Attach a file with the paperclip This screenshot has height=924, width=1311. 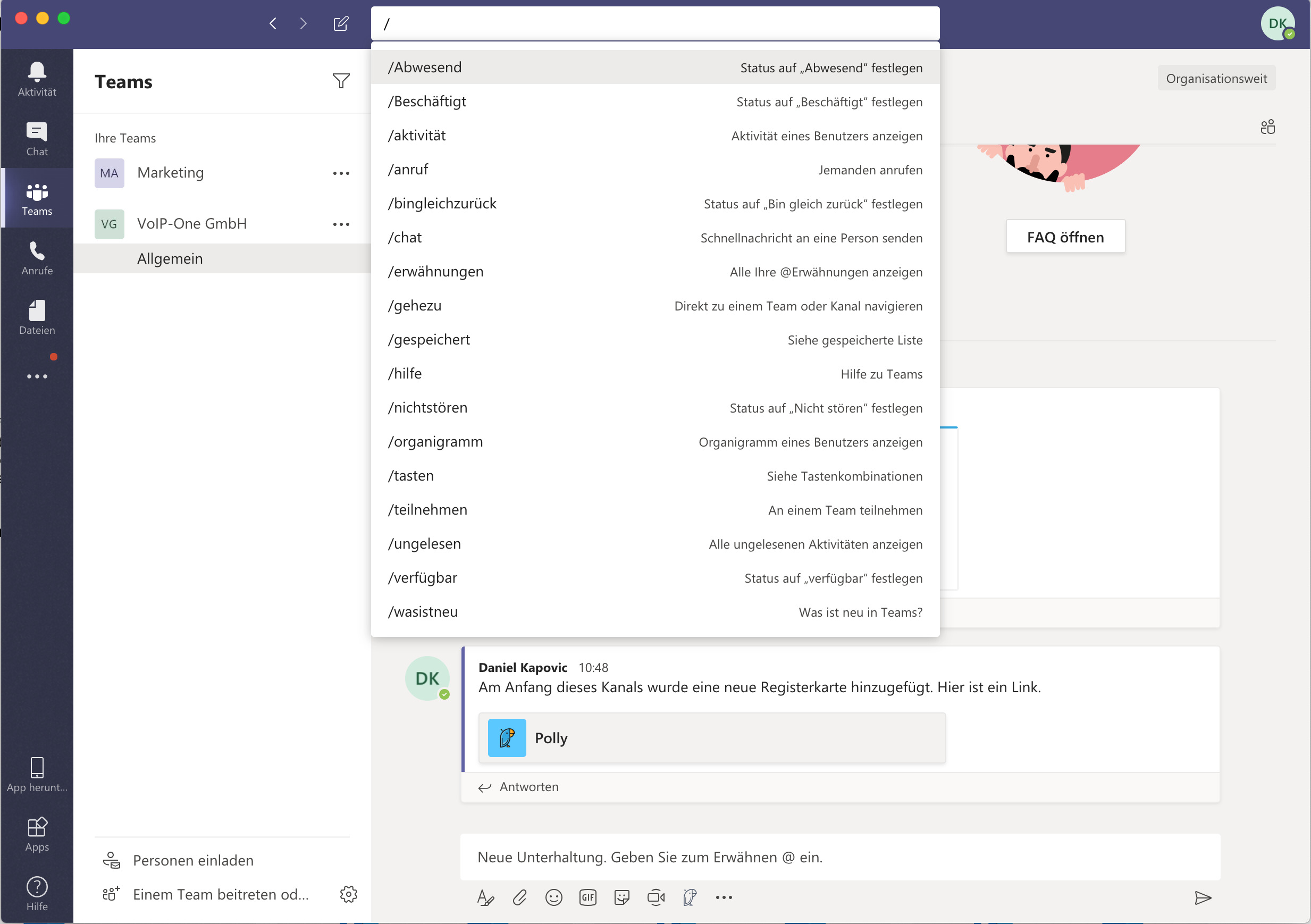coord(519,897)
